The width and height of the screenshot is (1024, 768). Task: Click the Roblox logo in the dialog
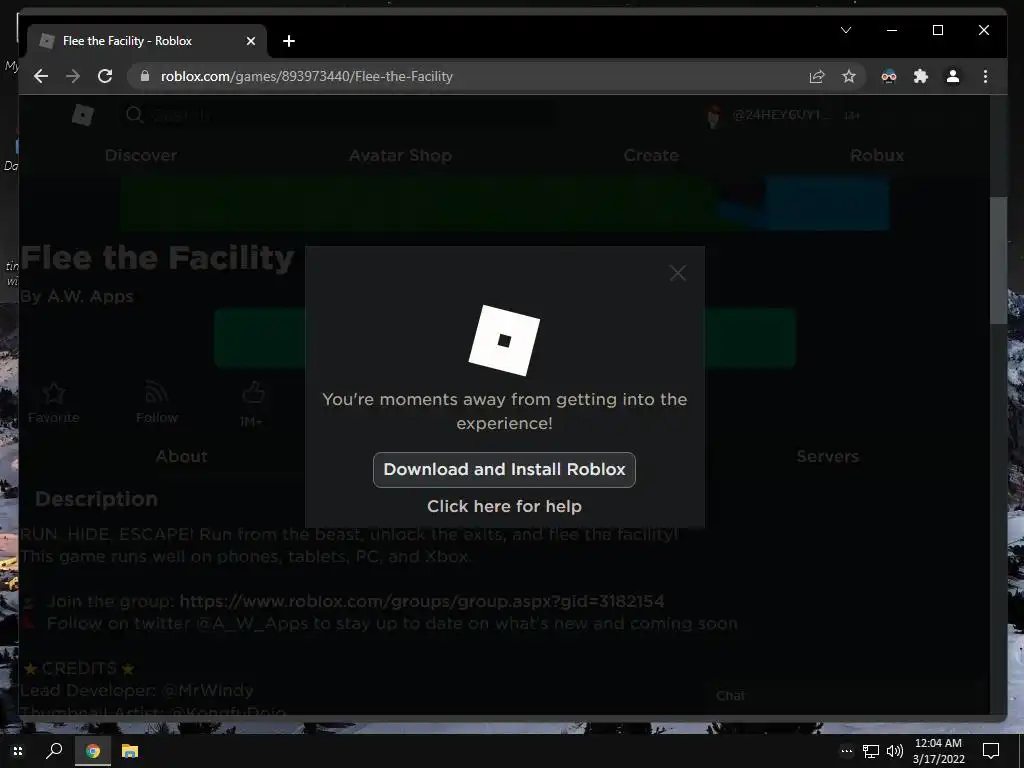[x=504, y=340]
